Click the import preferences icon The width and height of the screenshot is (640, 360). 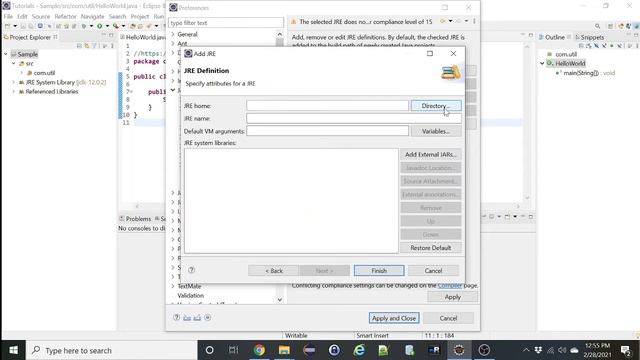(x=187, y=318)
